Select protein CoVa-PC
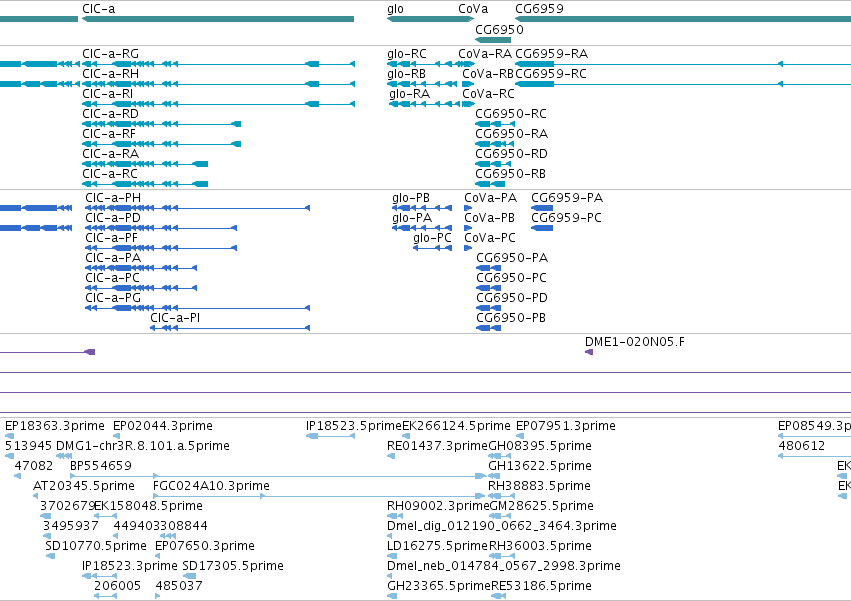Screen dimensions: 851x601 [x=490, y=238]
